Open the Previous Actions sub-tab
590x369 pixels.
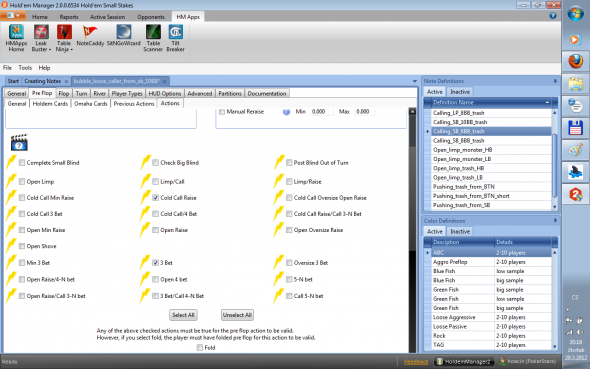tap(134, 103)
